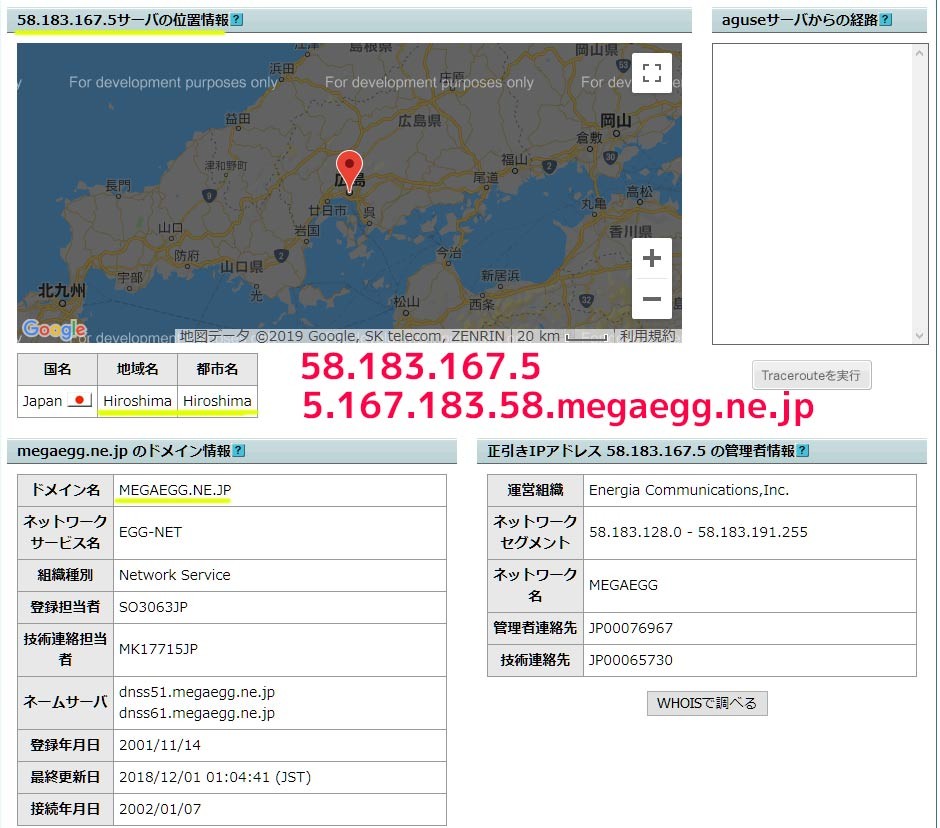Click the red location pin on Hiroshima
Viewport: 940px width, 828px height.
pyautogui.click(x=349, y=171)
